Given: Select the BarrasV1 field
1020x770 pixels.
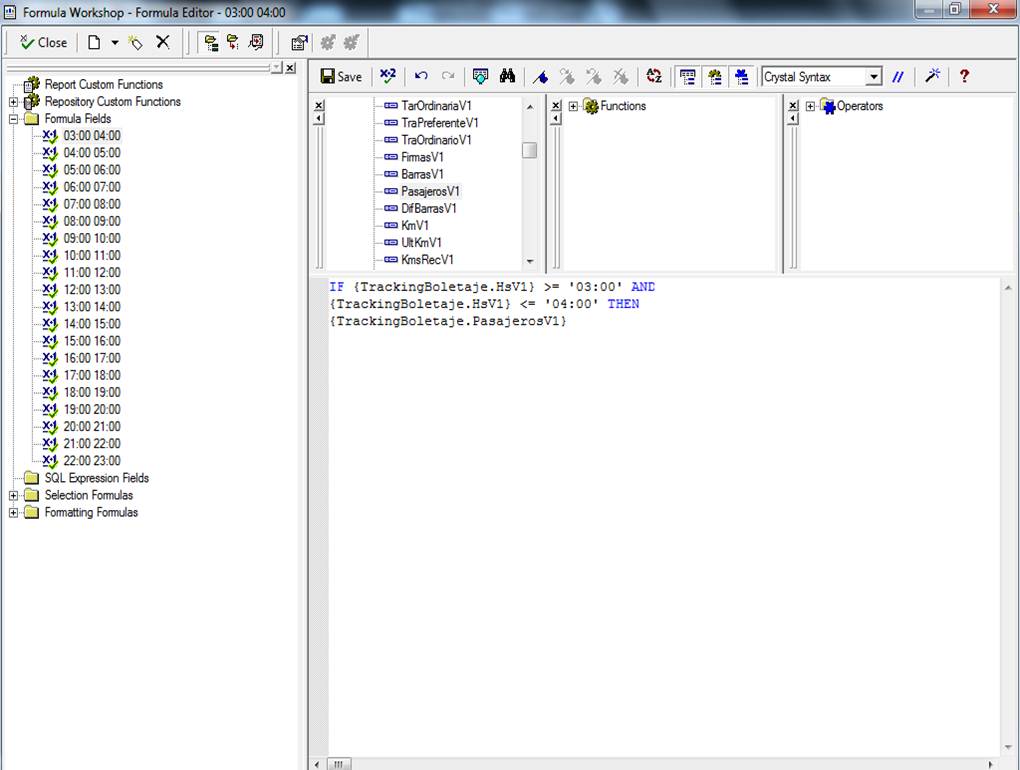Looking at the screenshot, I should pyautogui.click(x=422, y=174).
